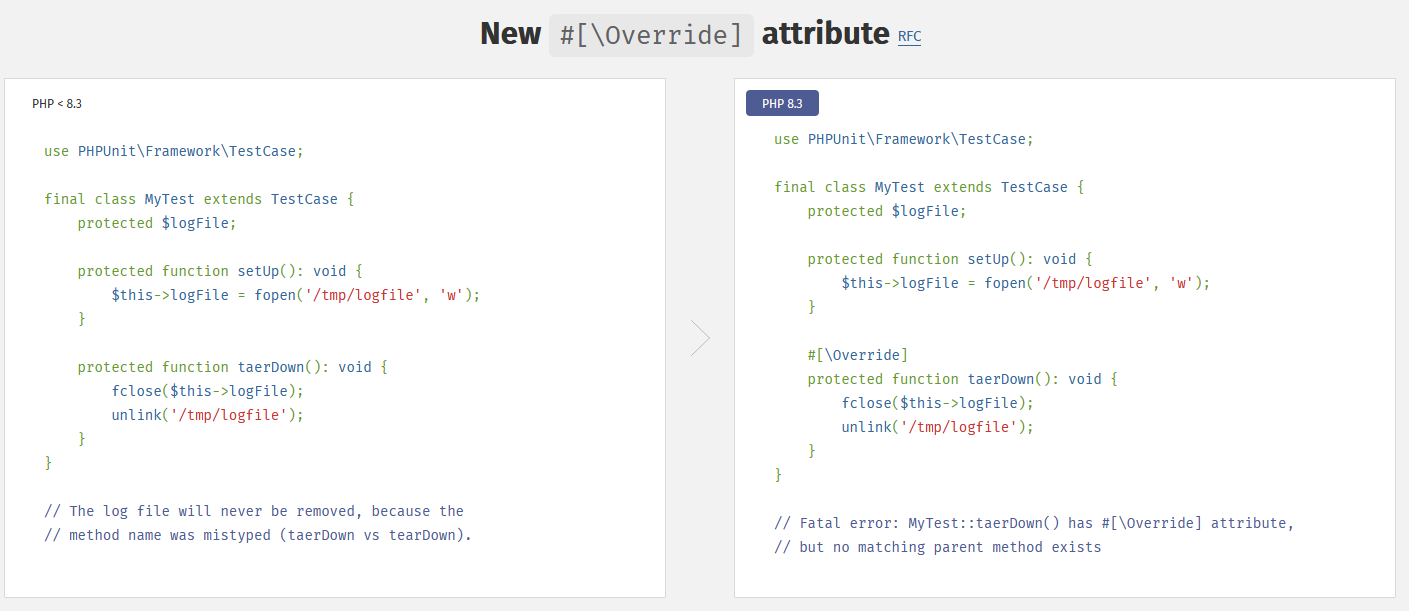Image resolution: width=1409 pixels, height=611 pixels.
Task: Click the #[\Override] attribute line in the PHP 8.3 code
Action: (x=858, y=355)
